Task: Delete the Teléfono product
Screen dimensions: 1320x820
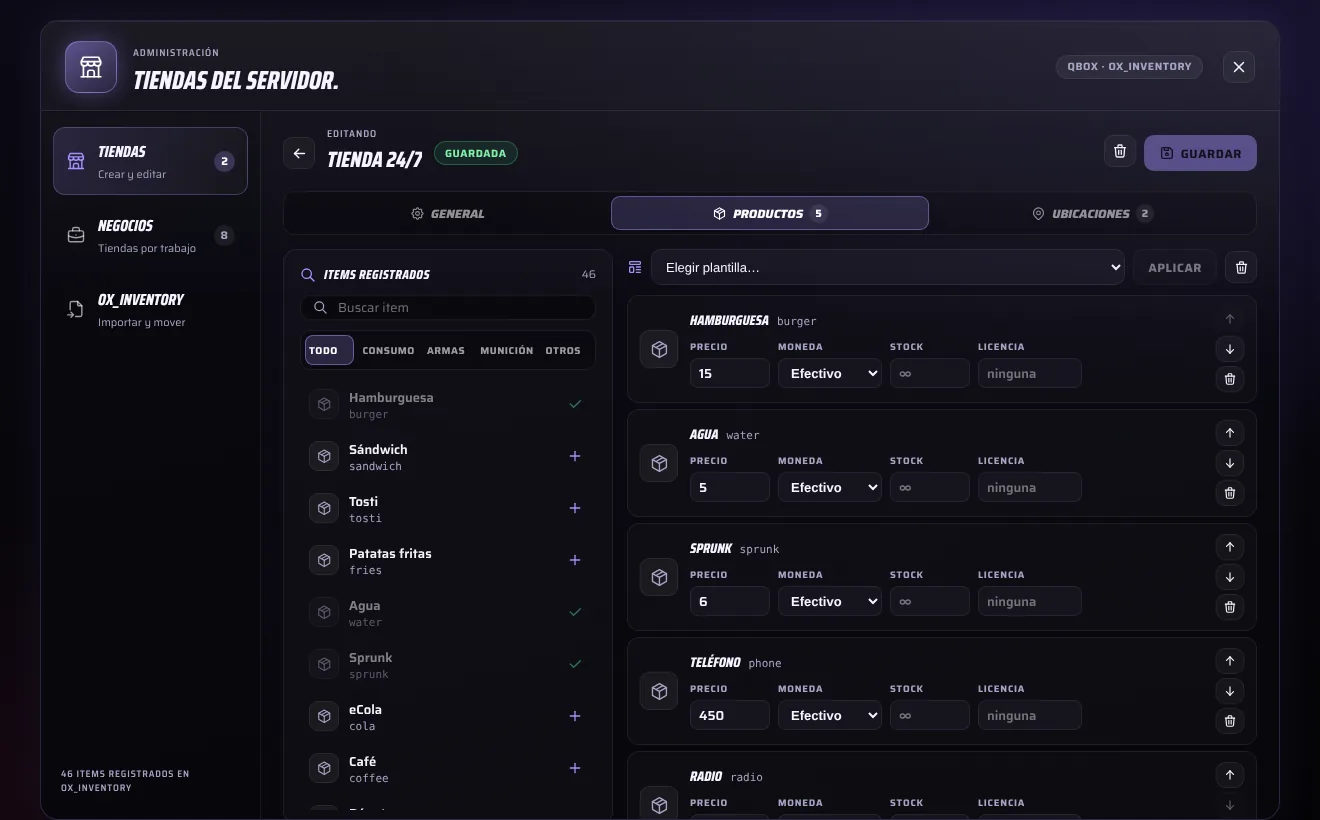Action: [1230, 721]
